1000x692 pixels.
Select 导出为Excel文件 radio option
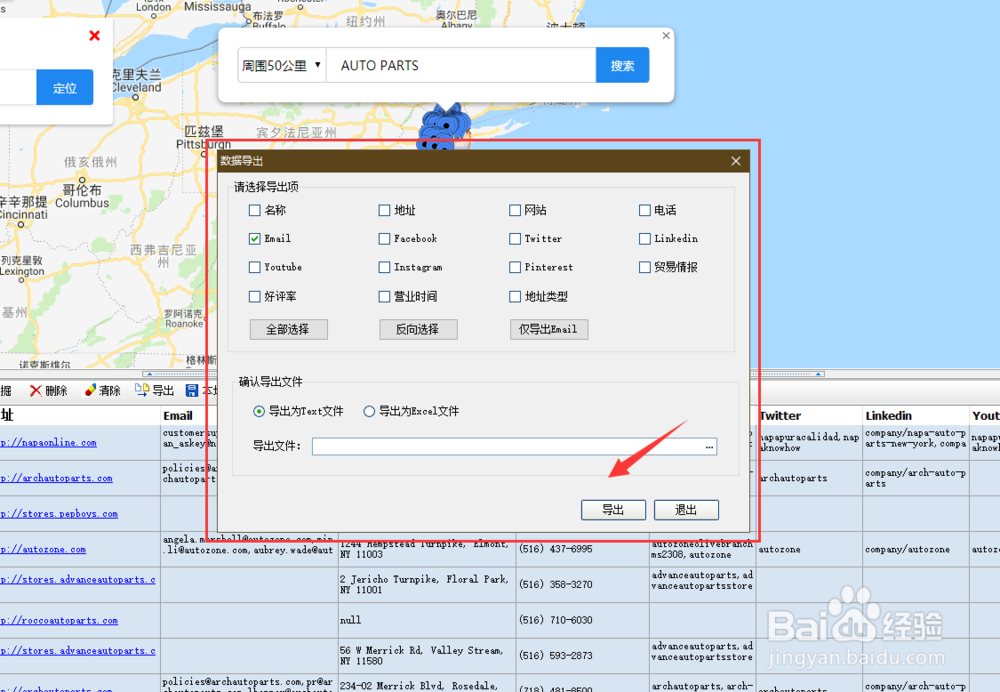(x=369, y=411)
